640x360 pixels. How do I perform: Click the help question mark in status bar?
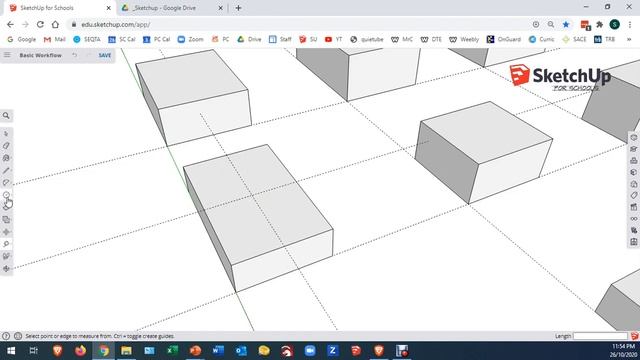(x=6, y=336)
